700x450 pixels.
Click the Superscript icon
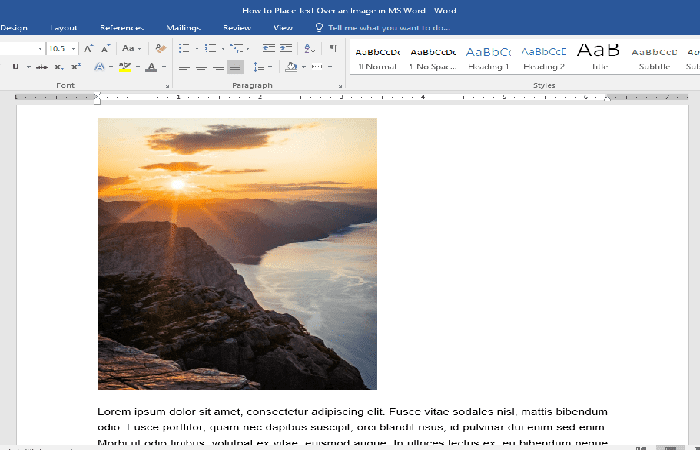[76, 67]
